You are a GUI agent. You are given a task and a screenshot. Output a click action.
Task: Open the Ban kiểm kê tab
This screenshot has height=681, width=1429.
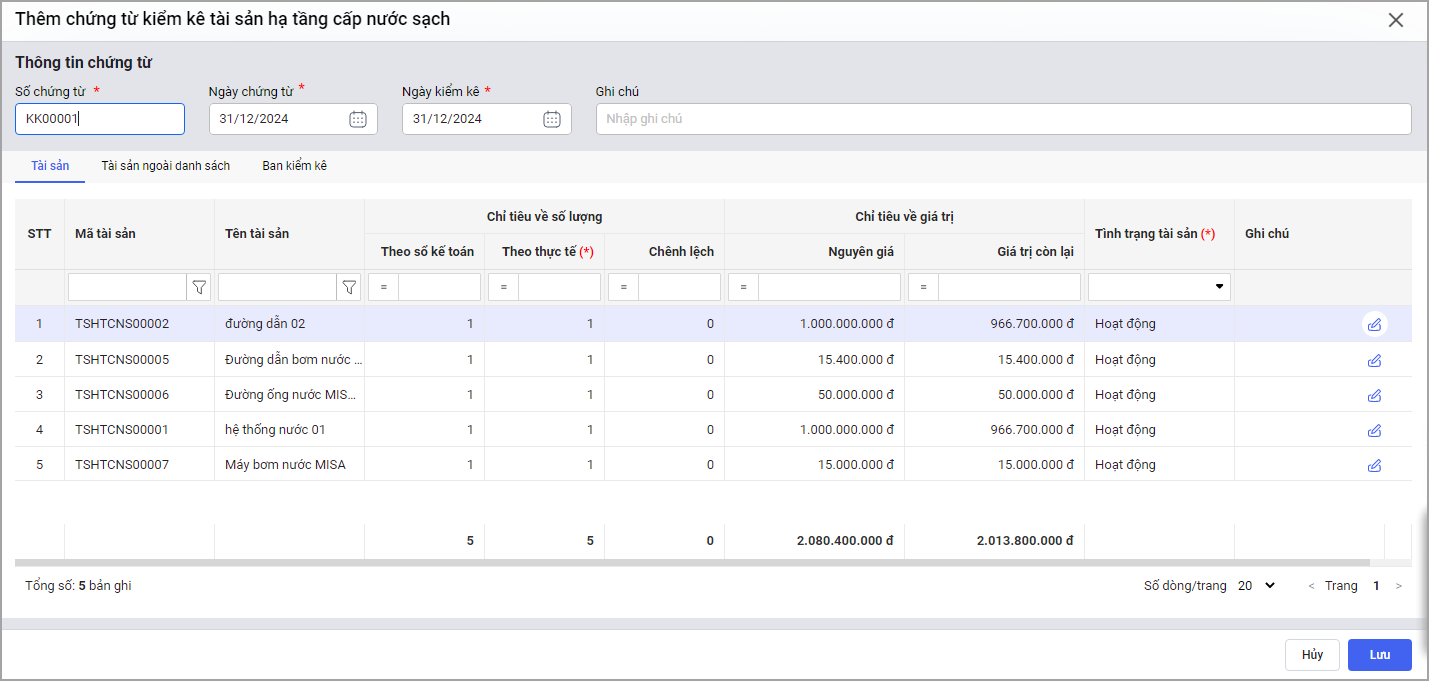tap(295, 166)
